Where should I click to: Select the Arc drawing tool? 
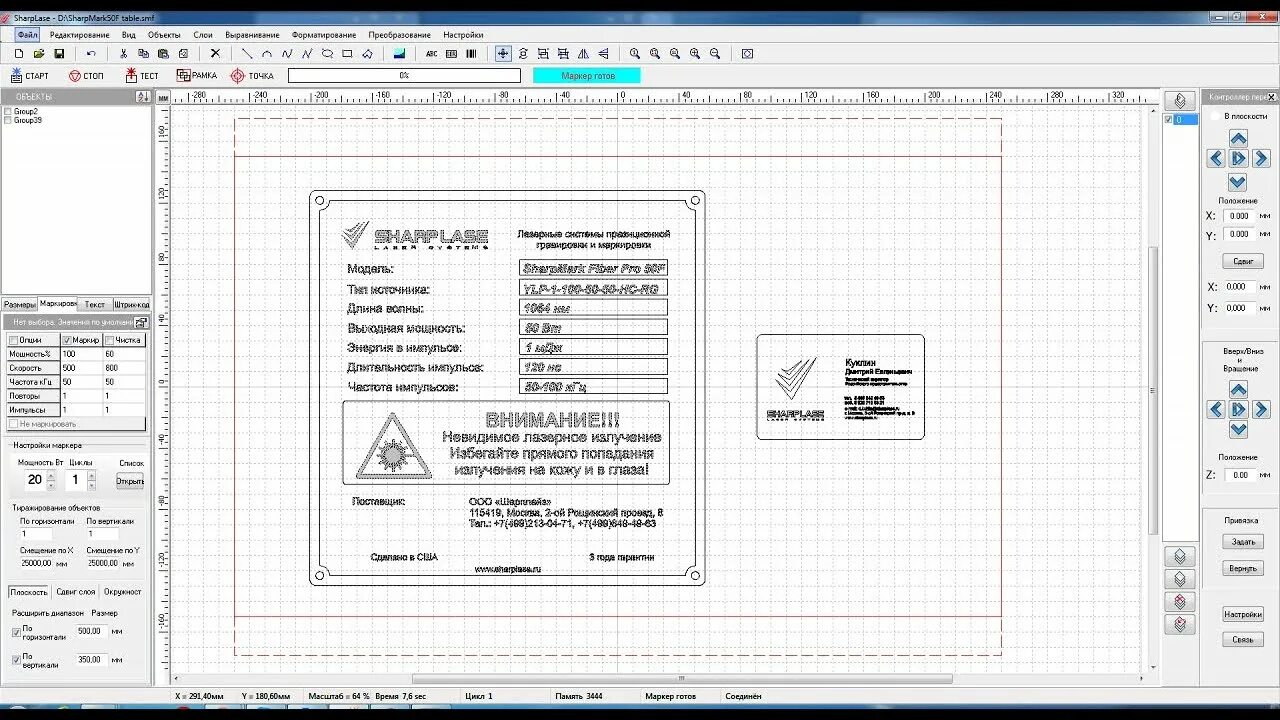coord(267,53)
